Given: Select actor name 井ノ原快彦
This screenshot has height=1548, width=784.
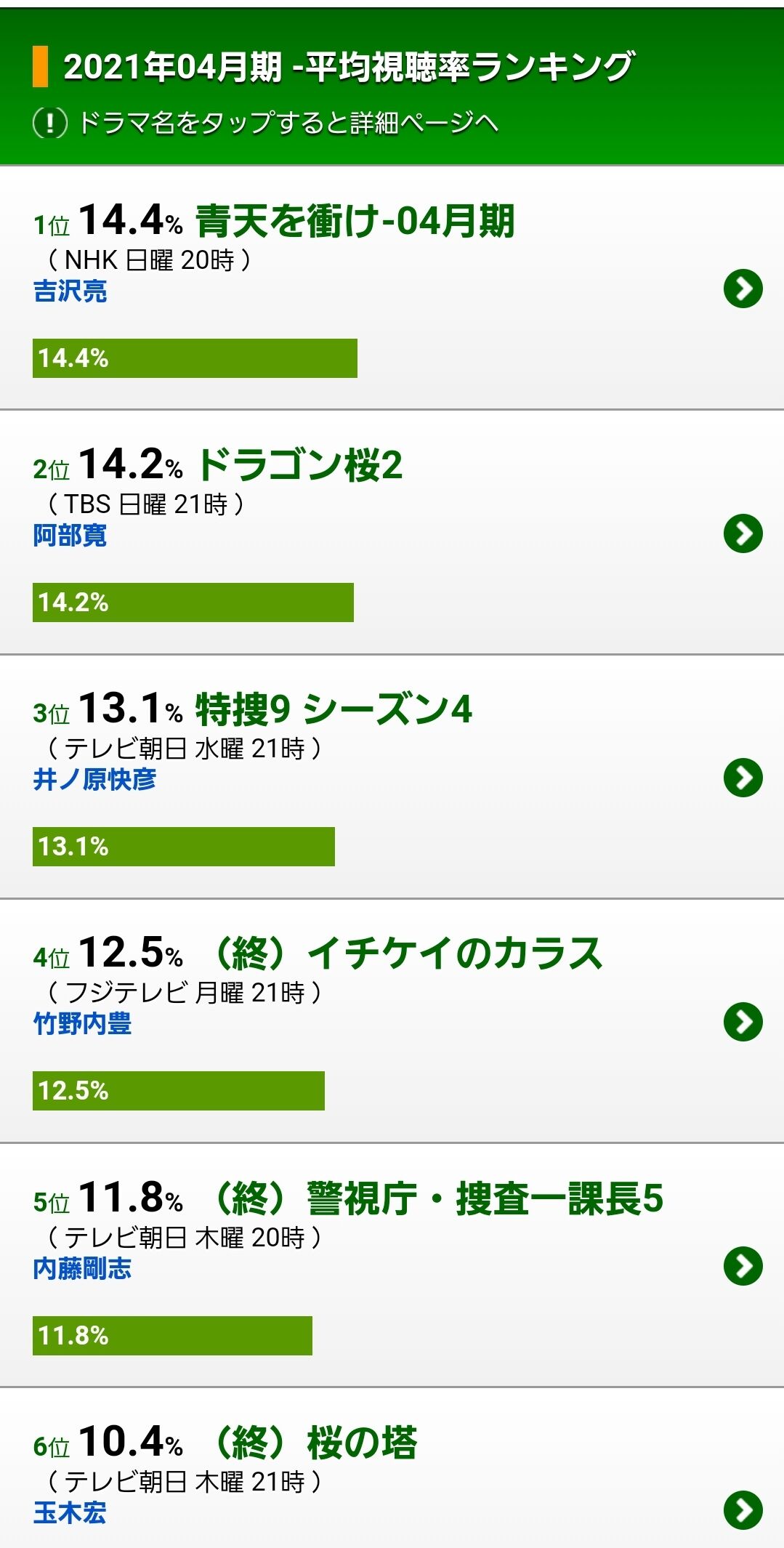Looking at the screenshot, I should pyautogui.click(x=94, y=780).
